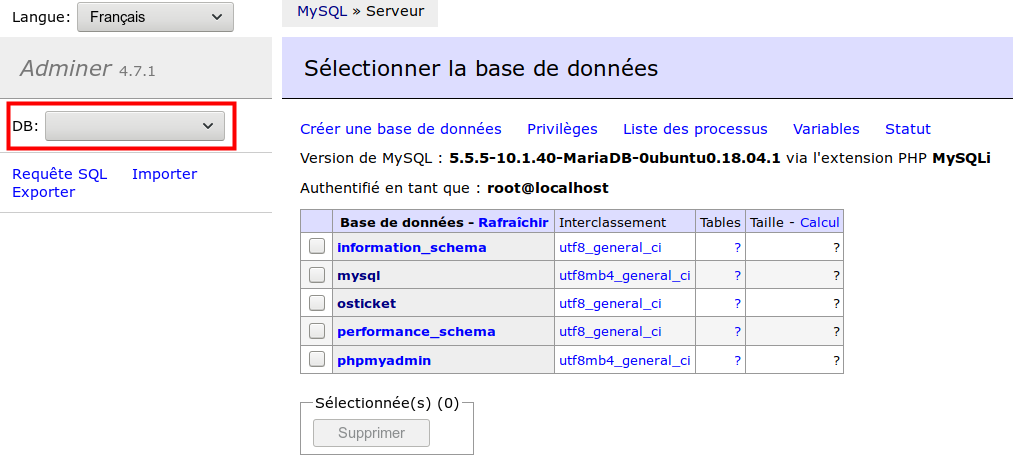Click Rafraîchir in the table header
Screen dimensions: 1013x465
point(513,222)
